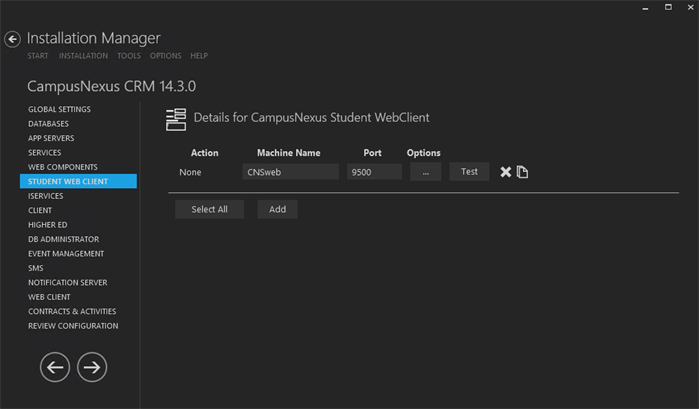The height and width of the screenshot is (409, 699).
Task: Go to Review Configuration page
Action: [73, 326]
